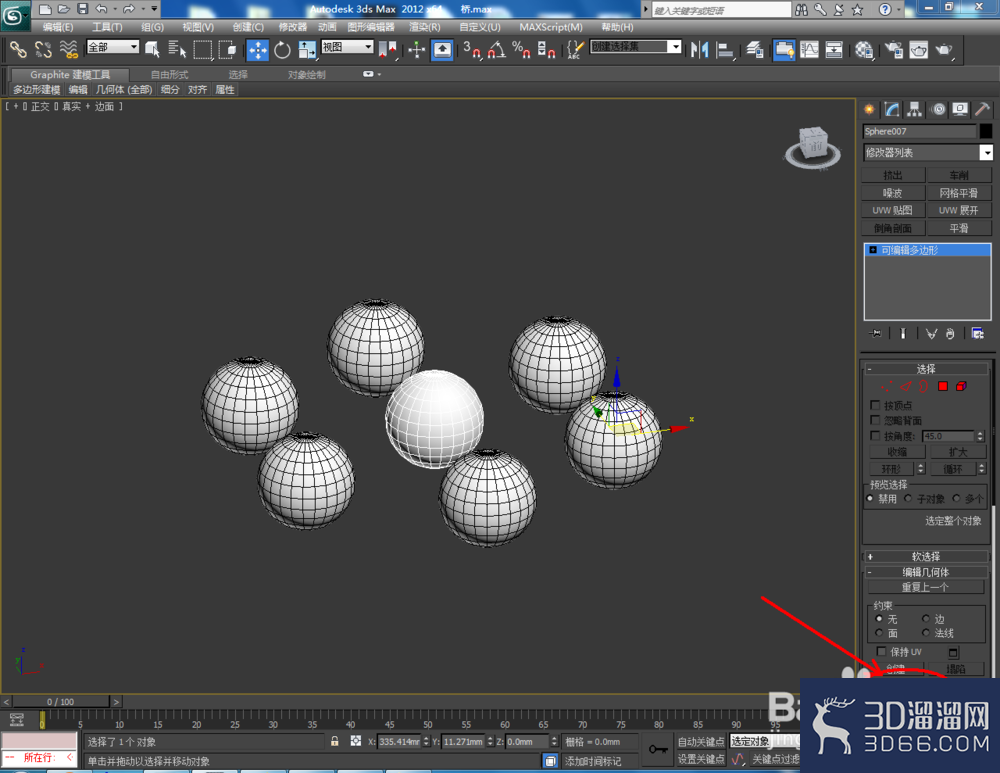1000x773 pixels.
Task: Open the Rendered Frame Window
Action: click(x=918, y=50)
